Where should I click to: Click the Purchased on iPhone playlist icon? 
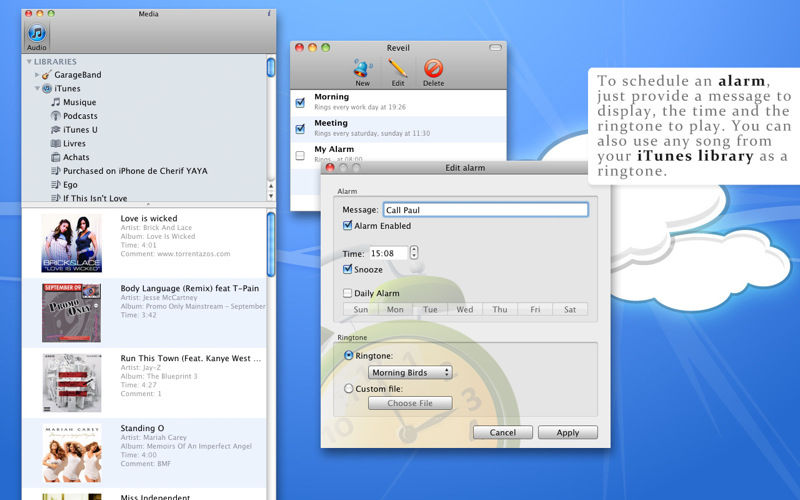56,171
